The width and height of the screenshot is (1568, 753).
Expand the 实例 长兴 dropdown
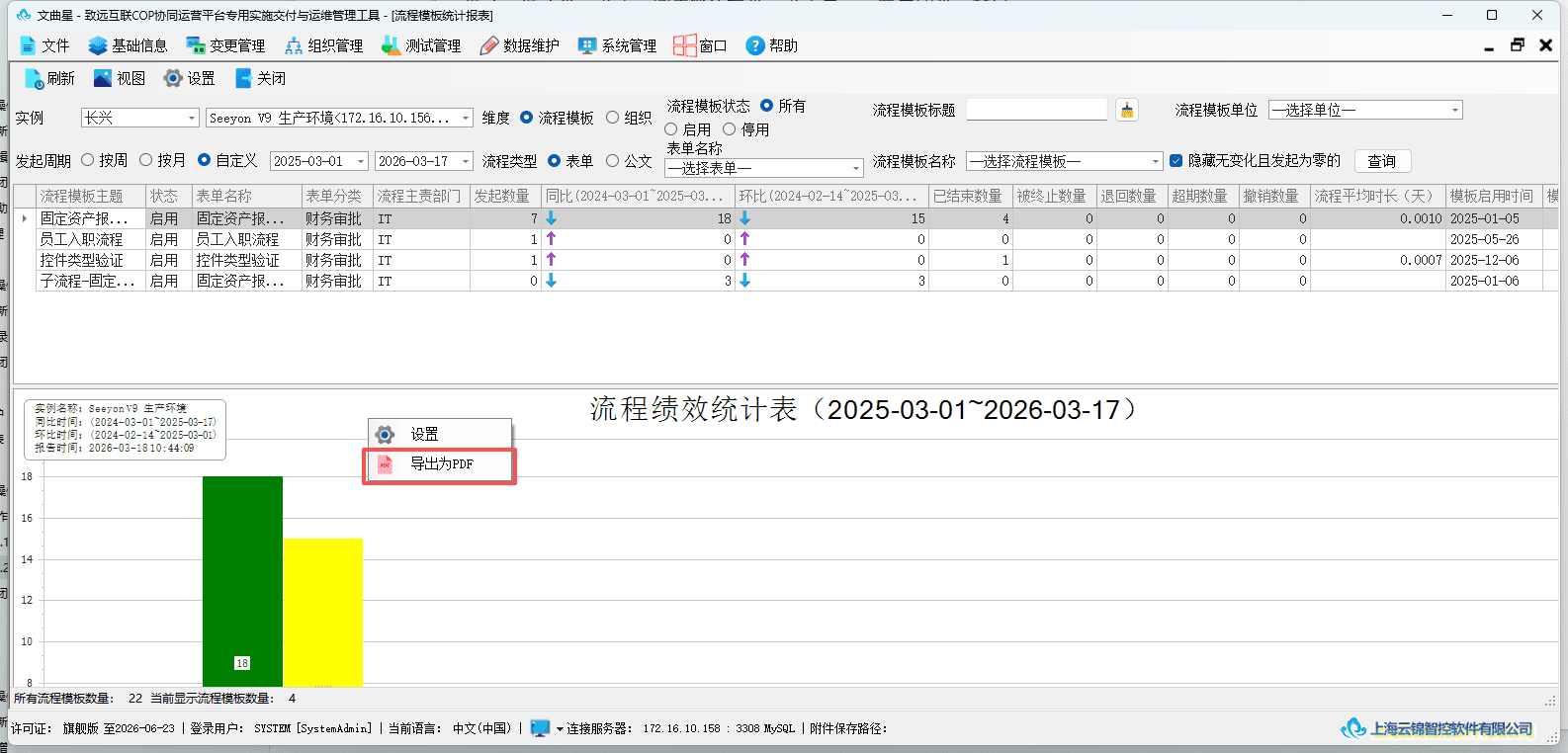[192, 118]
